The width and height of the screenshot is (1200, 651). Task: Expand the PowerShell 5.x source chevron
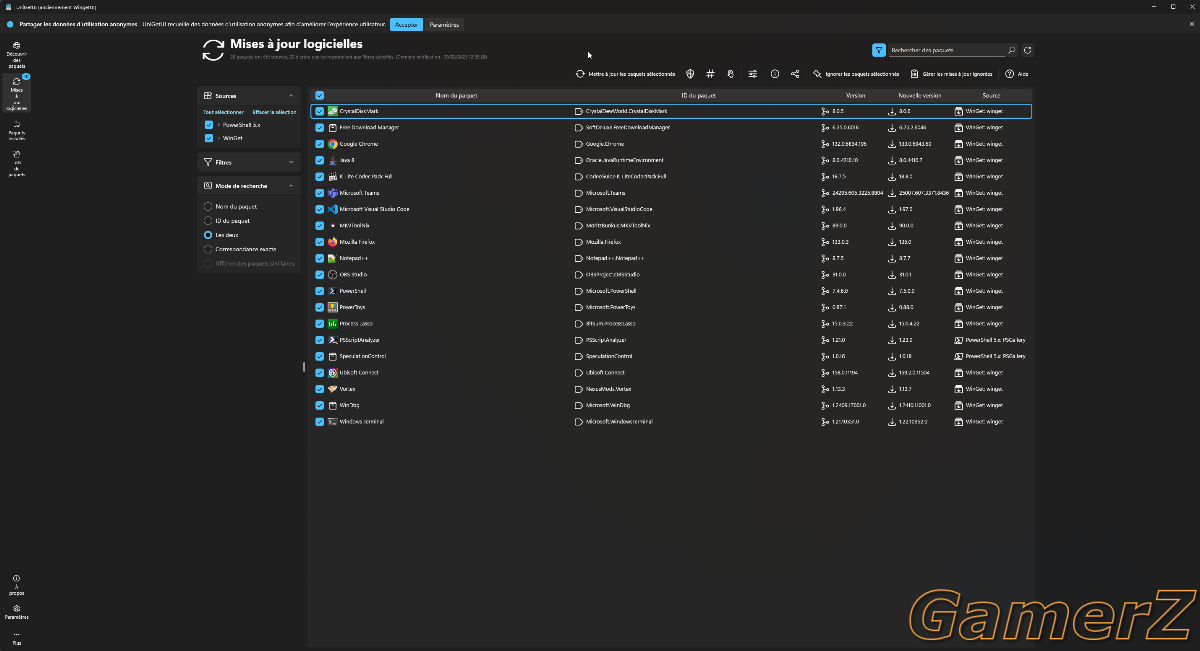click(219, 125)
